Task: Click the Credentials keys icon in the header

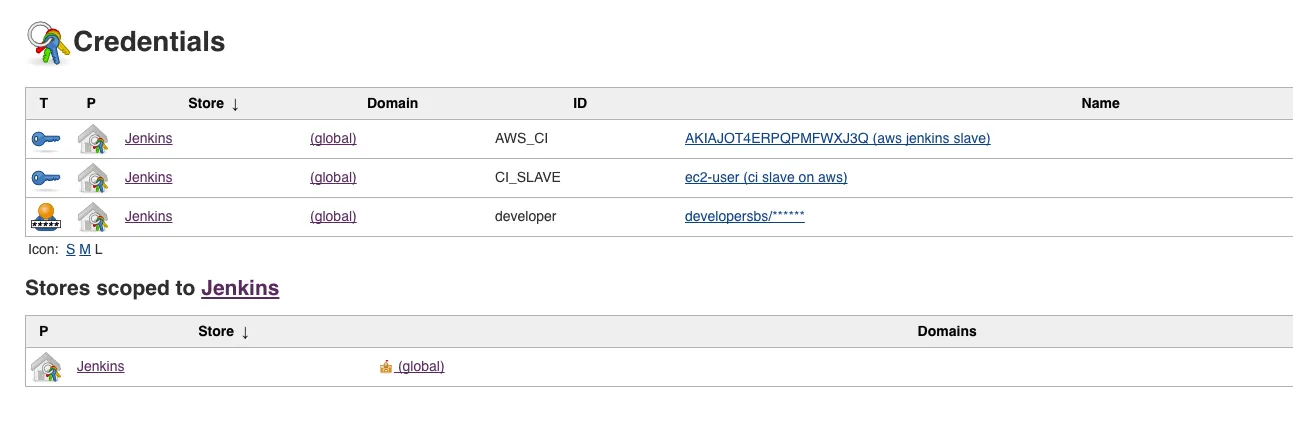Action: click(x=48, y=43)
